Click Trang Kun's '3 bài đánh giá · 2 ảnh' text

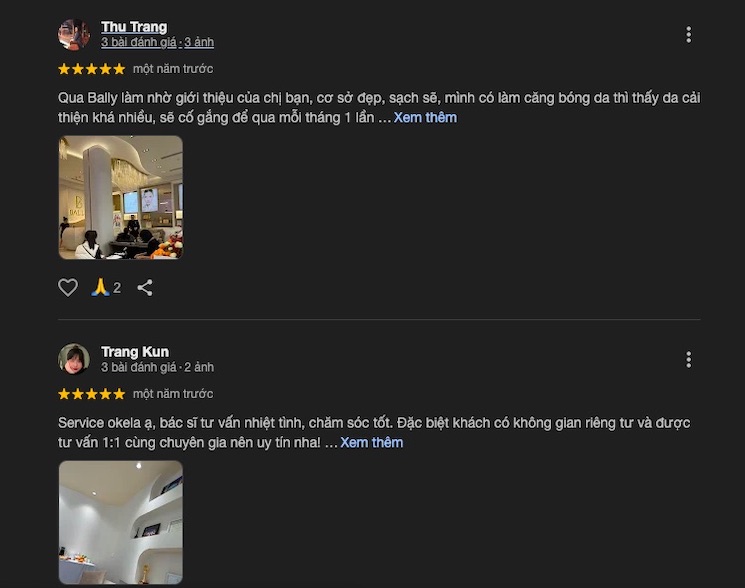coord(157,367)
